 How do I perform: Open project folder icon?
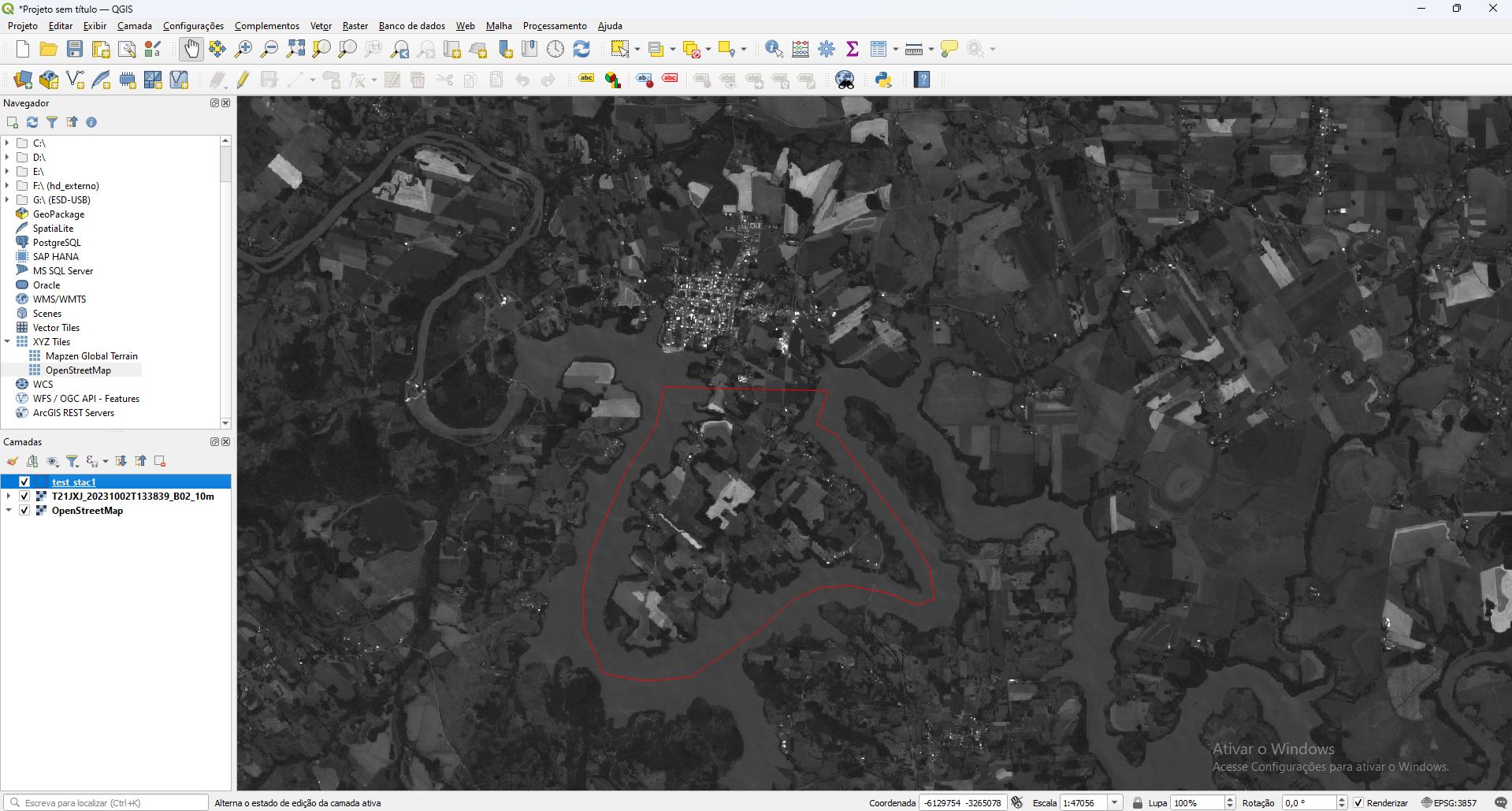(x=49, y=49)
